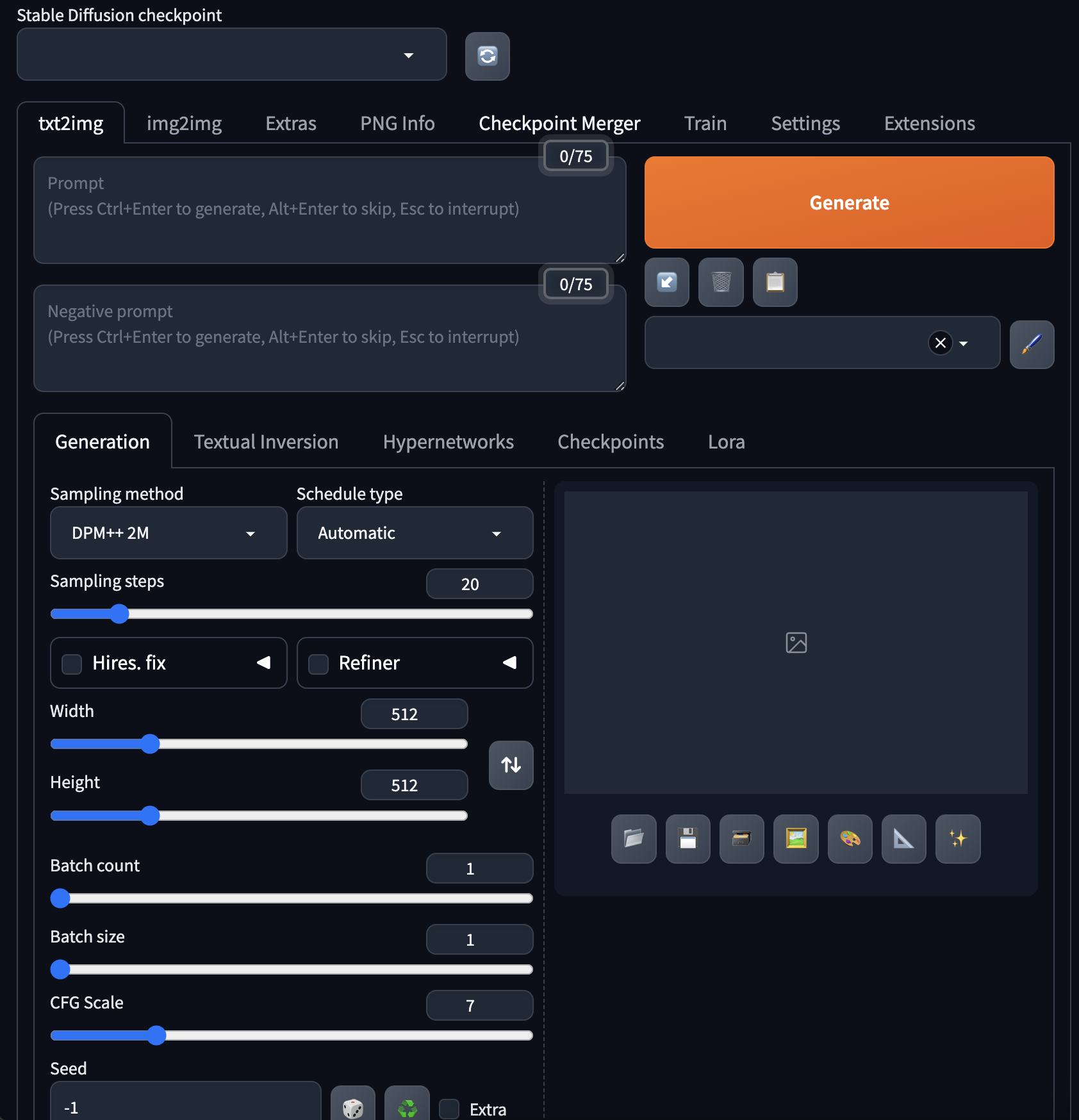The image size is (1079, 1120).
Task: Tick the Extra seed checkbox
Action: (449, 1109)
